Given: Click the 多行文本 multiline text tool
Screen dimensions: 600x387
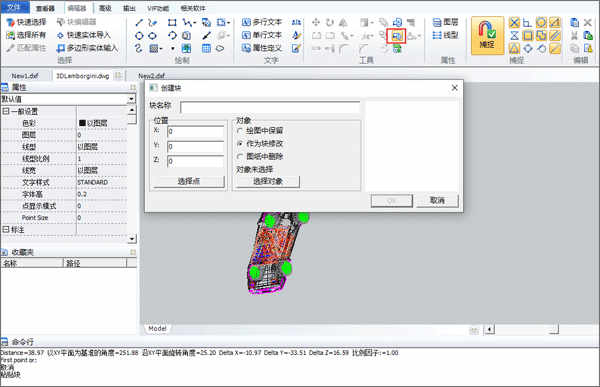Looking at the screenshot, I should pyautogui.click(x=262, y=22).
